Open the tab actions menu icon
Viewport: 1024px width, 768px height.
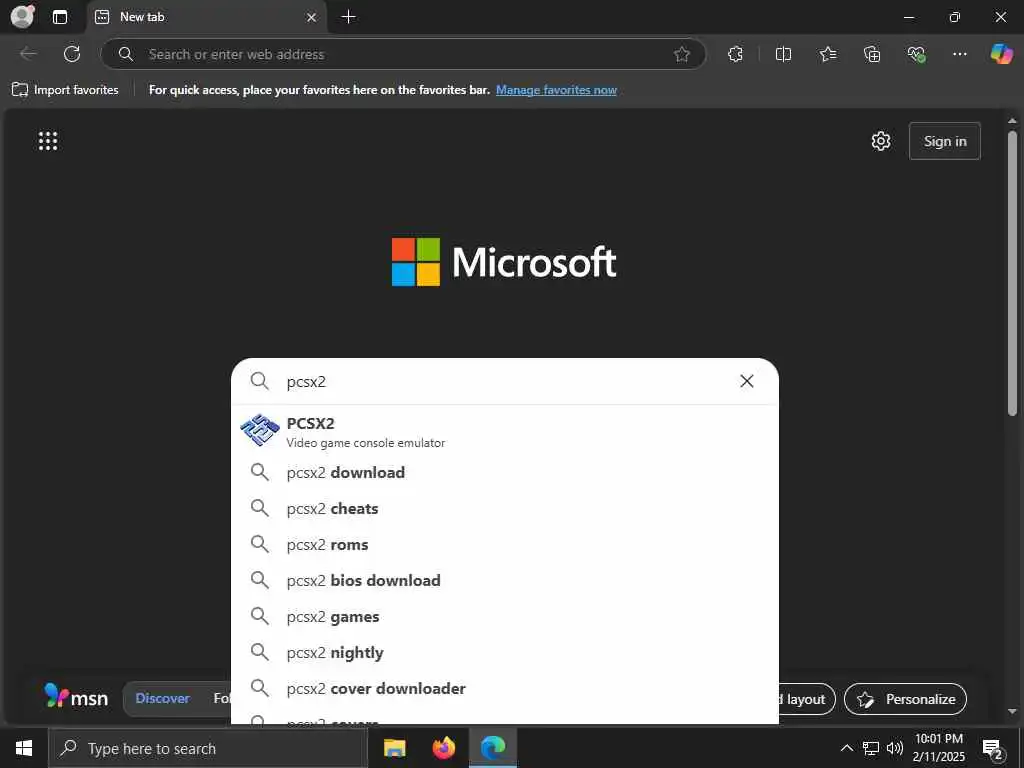click(x=60, y=17)
